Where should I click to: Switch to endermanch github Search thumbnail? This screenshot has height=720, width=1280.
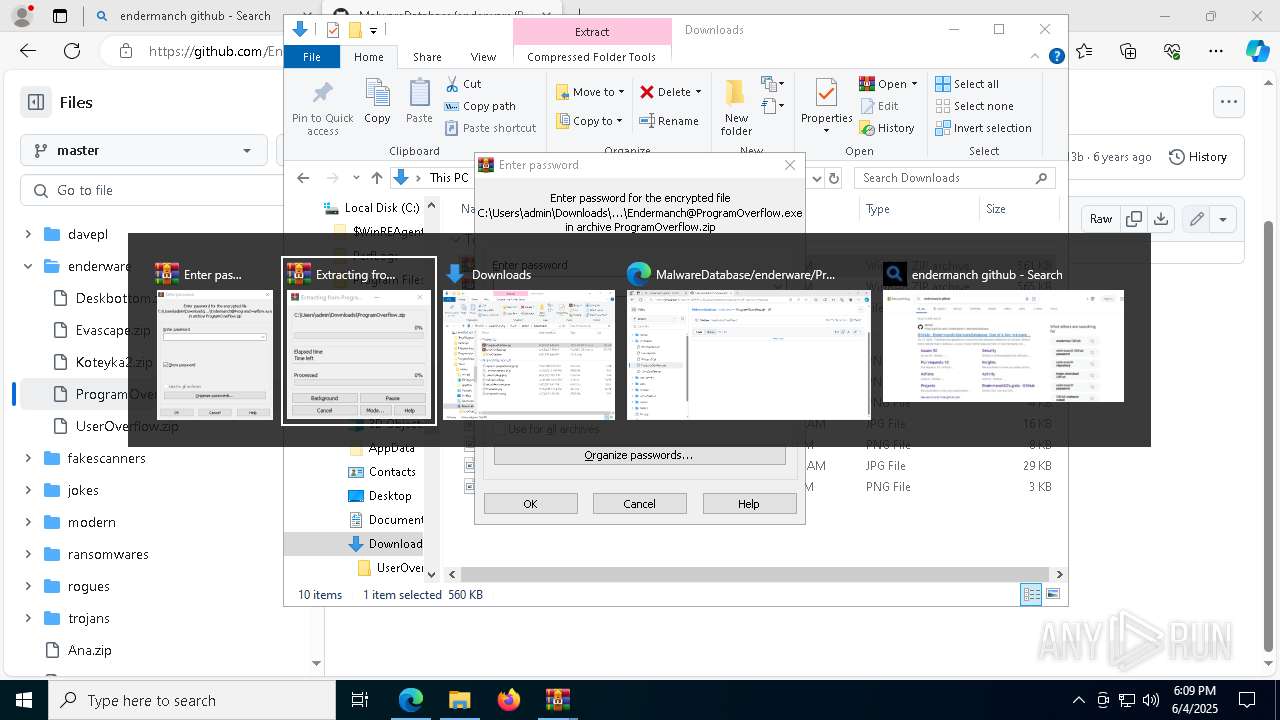pyautogui.click(x=1003, y=332)
